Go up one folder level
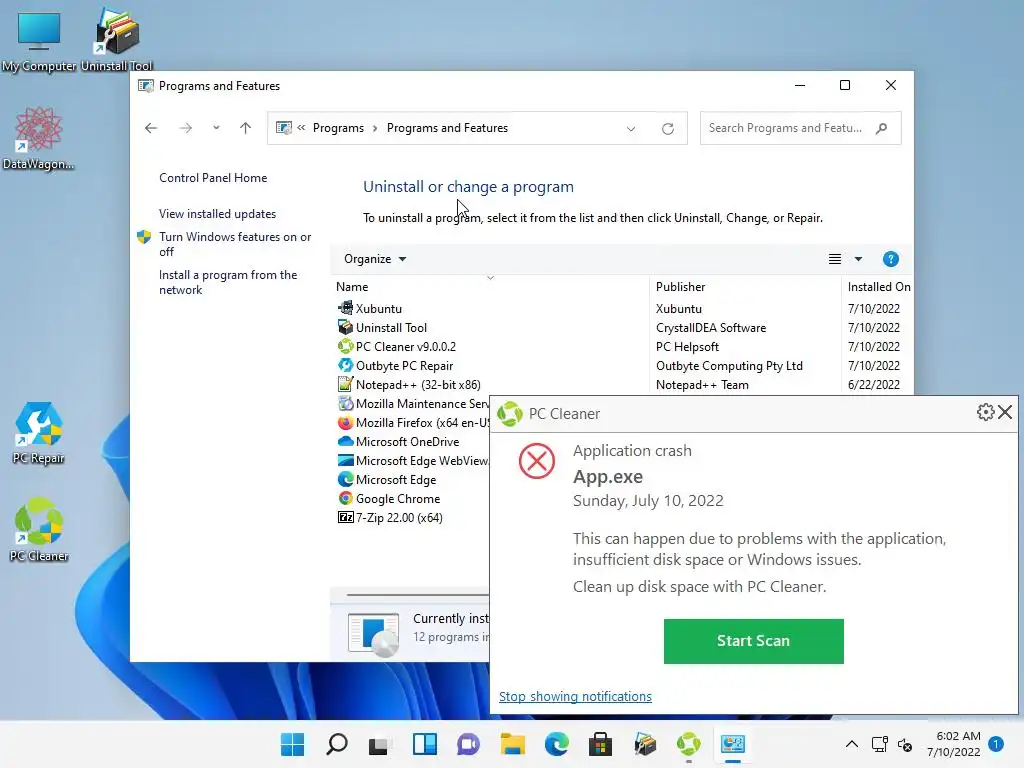 (246, 128)
